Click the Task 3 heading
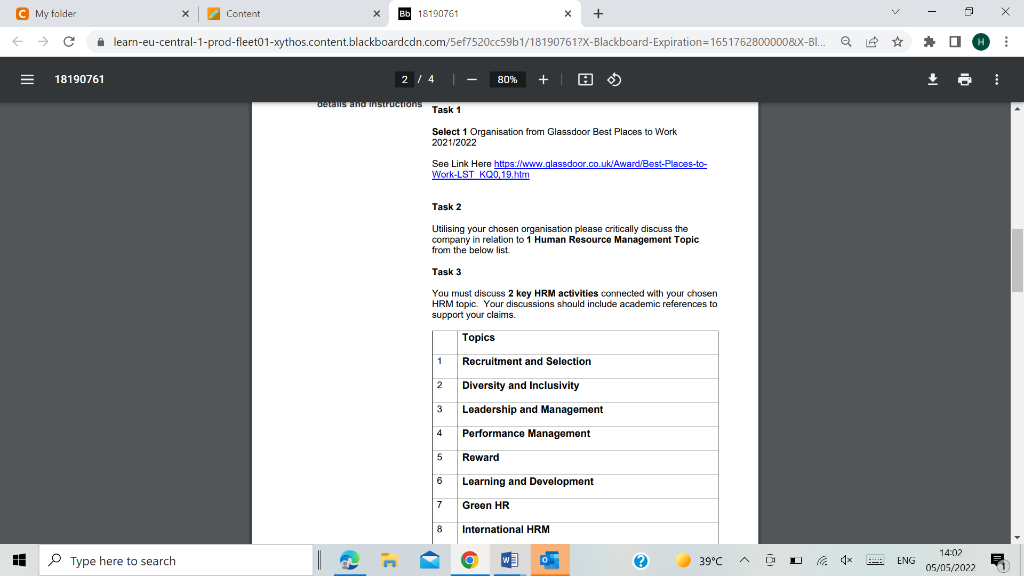The height and width of the screenshot is (576, 1024). pyautogui.click(x=447, y=272)
